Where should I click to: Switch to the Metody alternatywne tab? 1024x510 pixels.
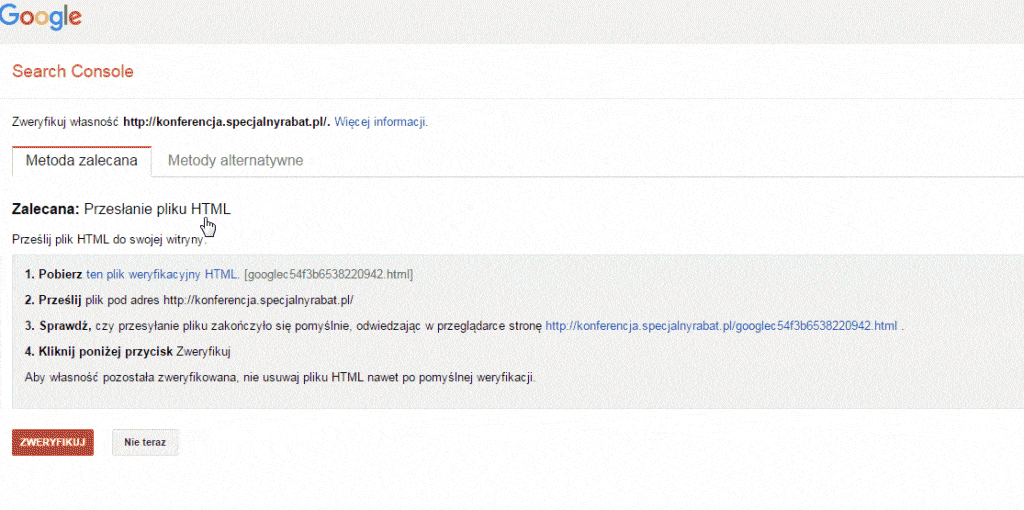[x=235, y=161]
